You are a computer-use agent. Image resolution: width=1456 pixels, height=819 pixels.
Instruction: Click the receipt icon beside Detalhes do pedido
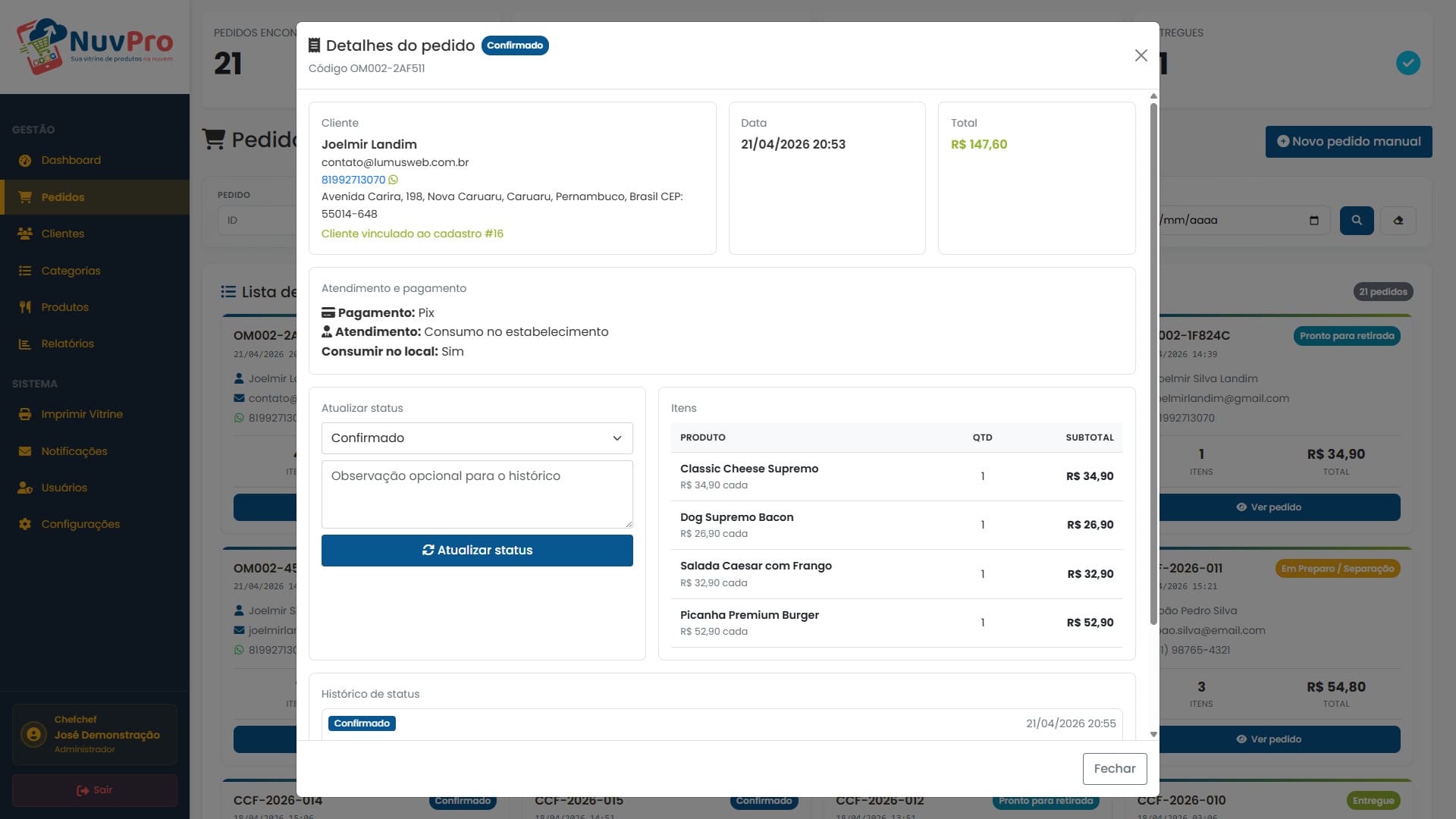coord(314,45)
